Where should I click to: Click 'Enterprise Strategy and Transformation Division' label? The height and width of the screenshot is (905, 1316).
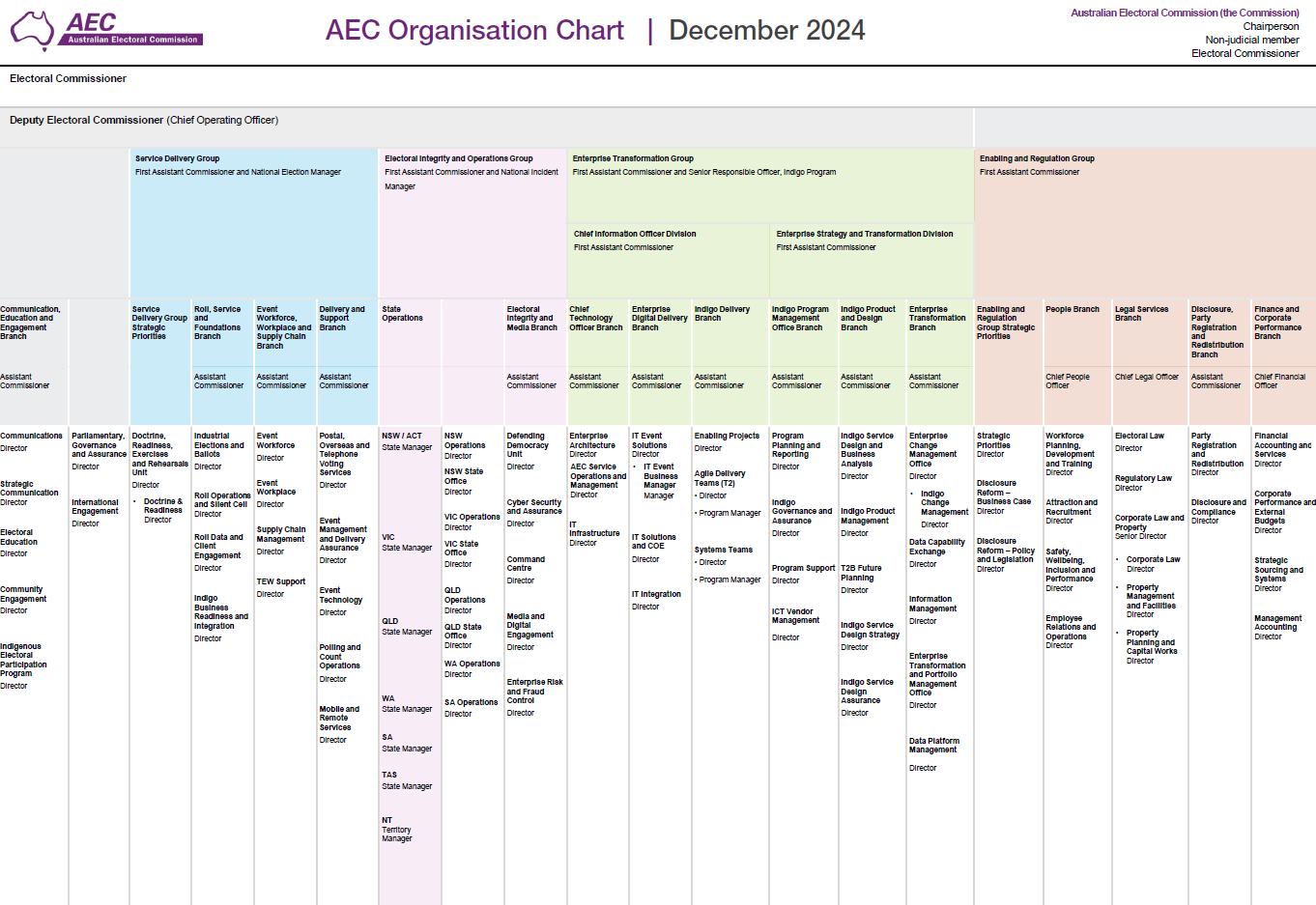tap(865, 234)
